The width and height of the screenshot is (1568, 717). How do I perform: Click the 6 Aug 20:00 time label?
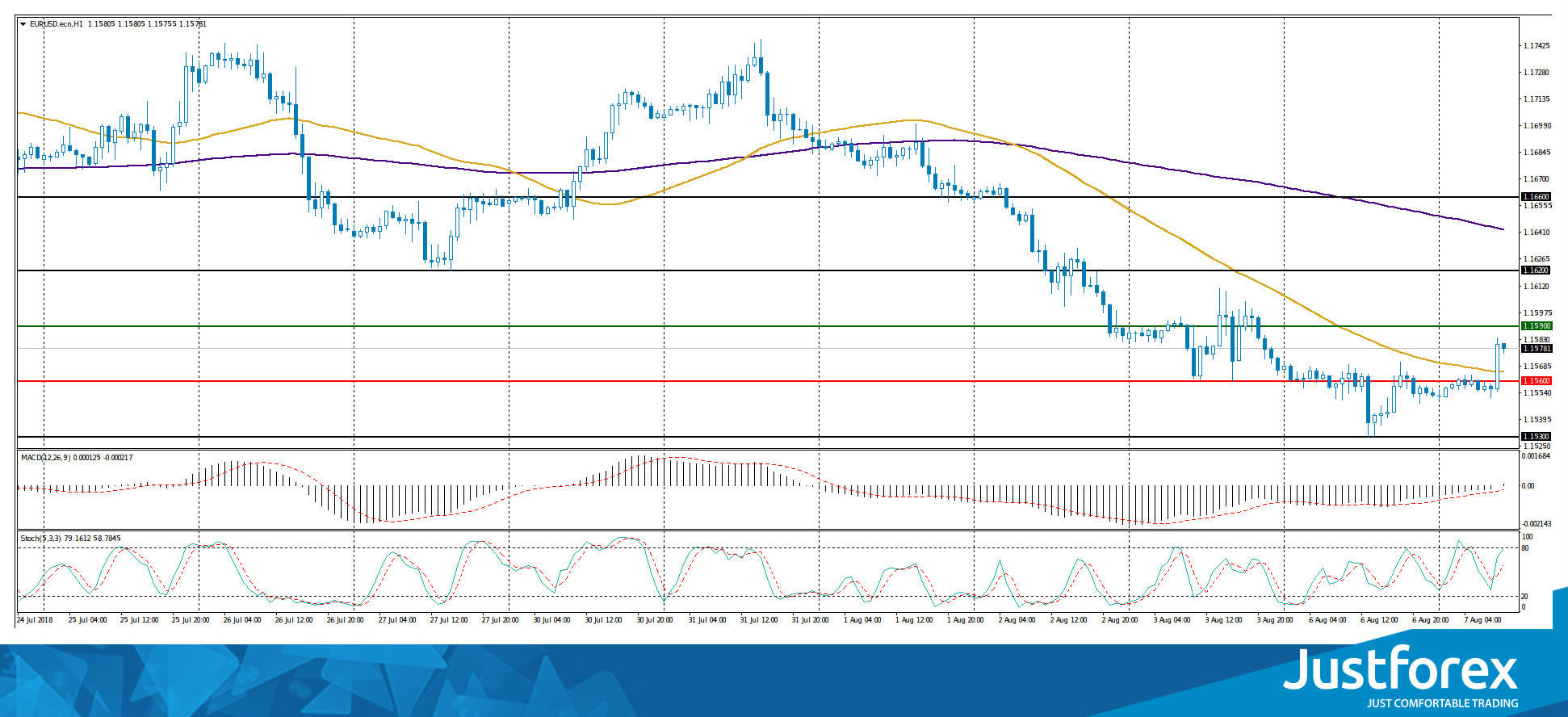1430,620
